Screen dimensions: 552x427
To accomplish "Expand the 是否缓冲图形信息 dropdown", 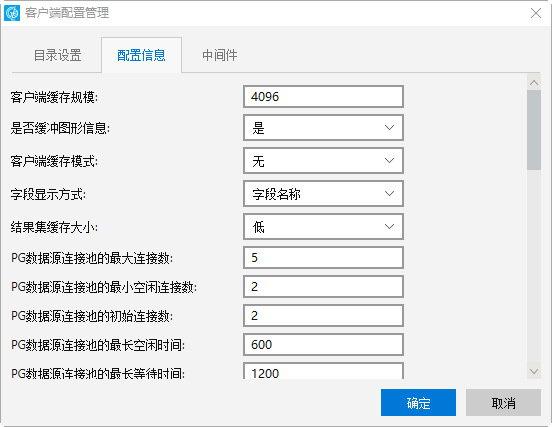I will click(x=323, y=127).
